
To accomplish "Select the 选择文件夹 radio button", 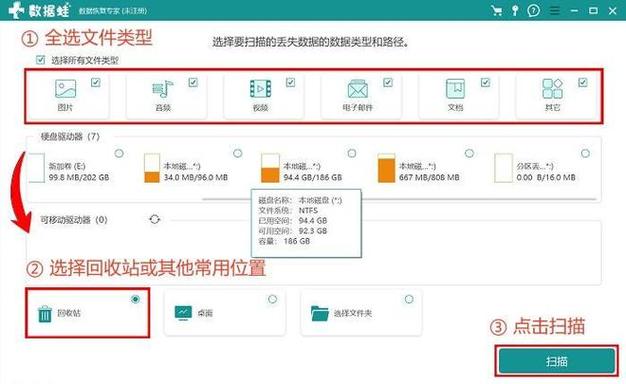I will click(x=409, y=299).
